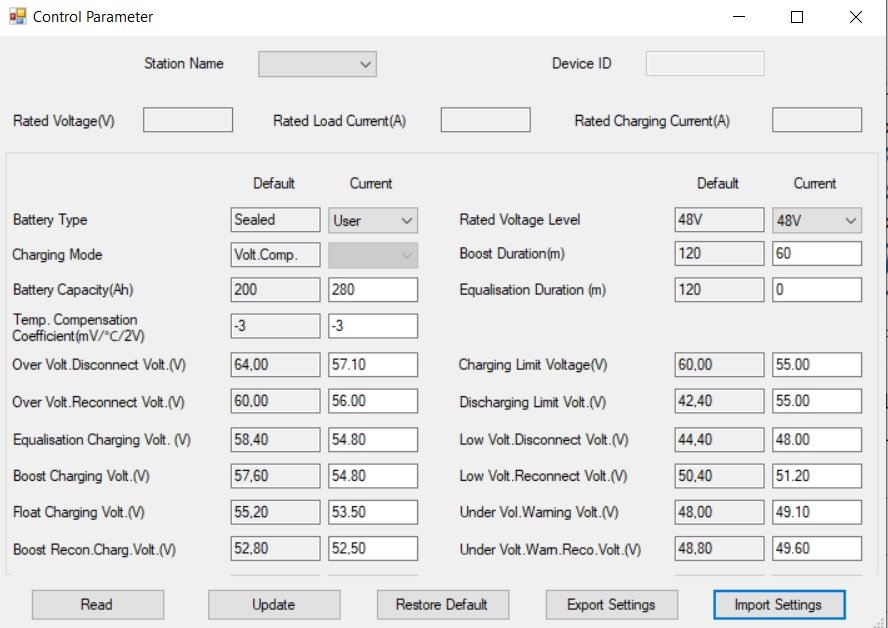Maximize the Control Parameter window
888x628 pixels.
(x=797, y=17)
